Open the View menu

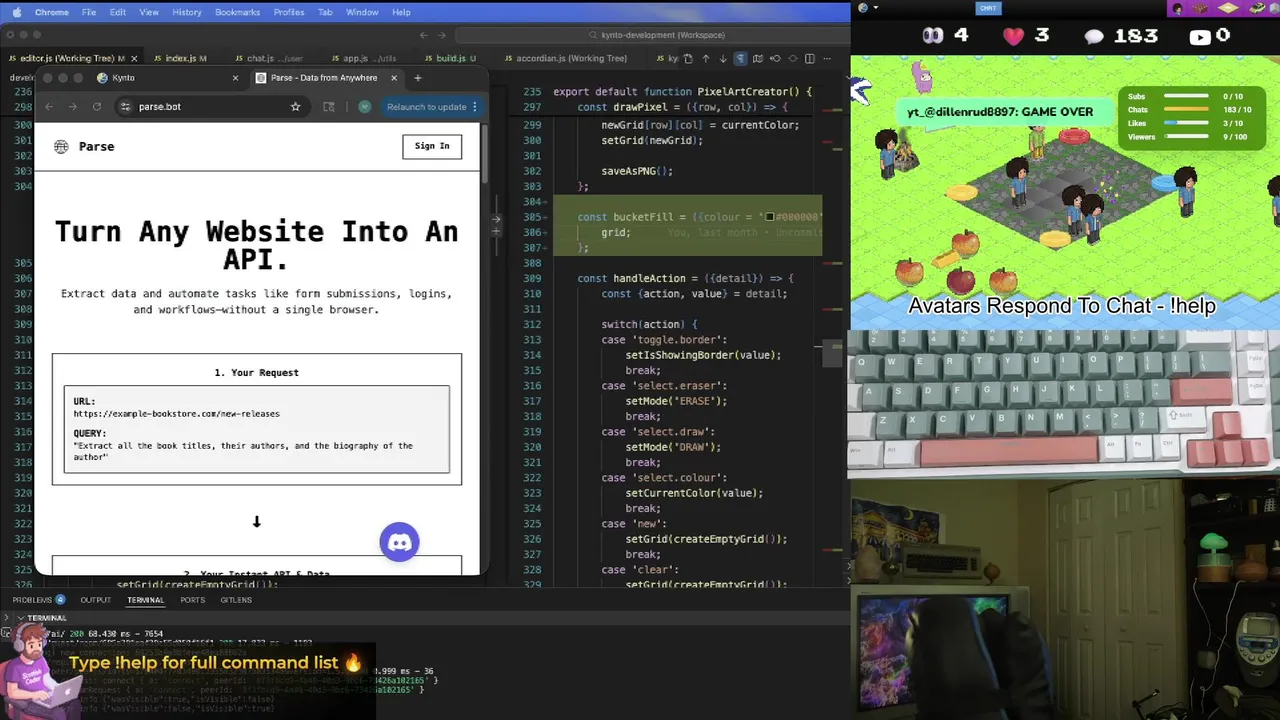coord(149,12)
